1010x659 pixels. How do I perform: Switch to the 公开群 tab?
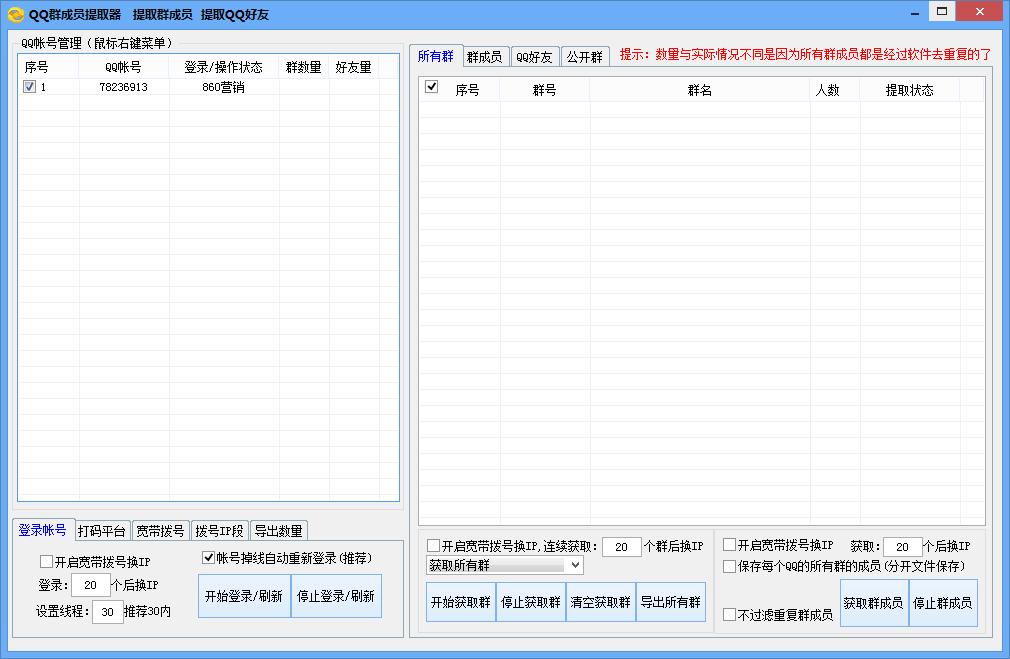584,56
